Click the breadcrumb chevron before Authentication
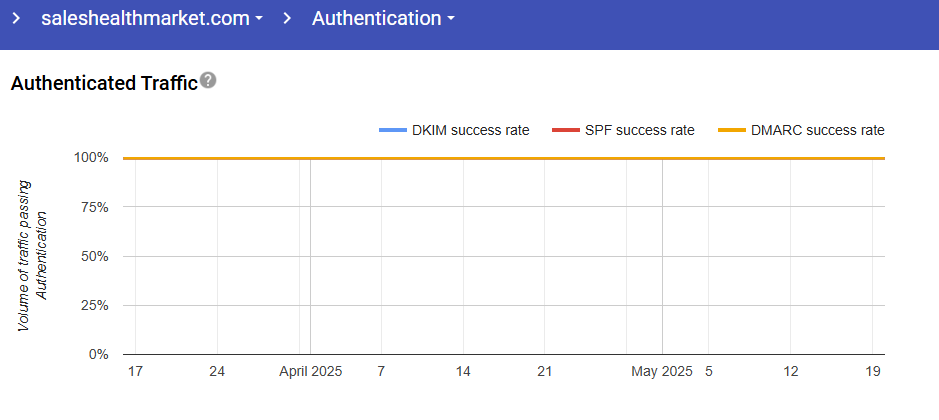 pyautogui.click(x=287, y=18)
